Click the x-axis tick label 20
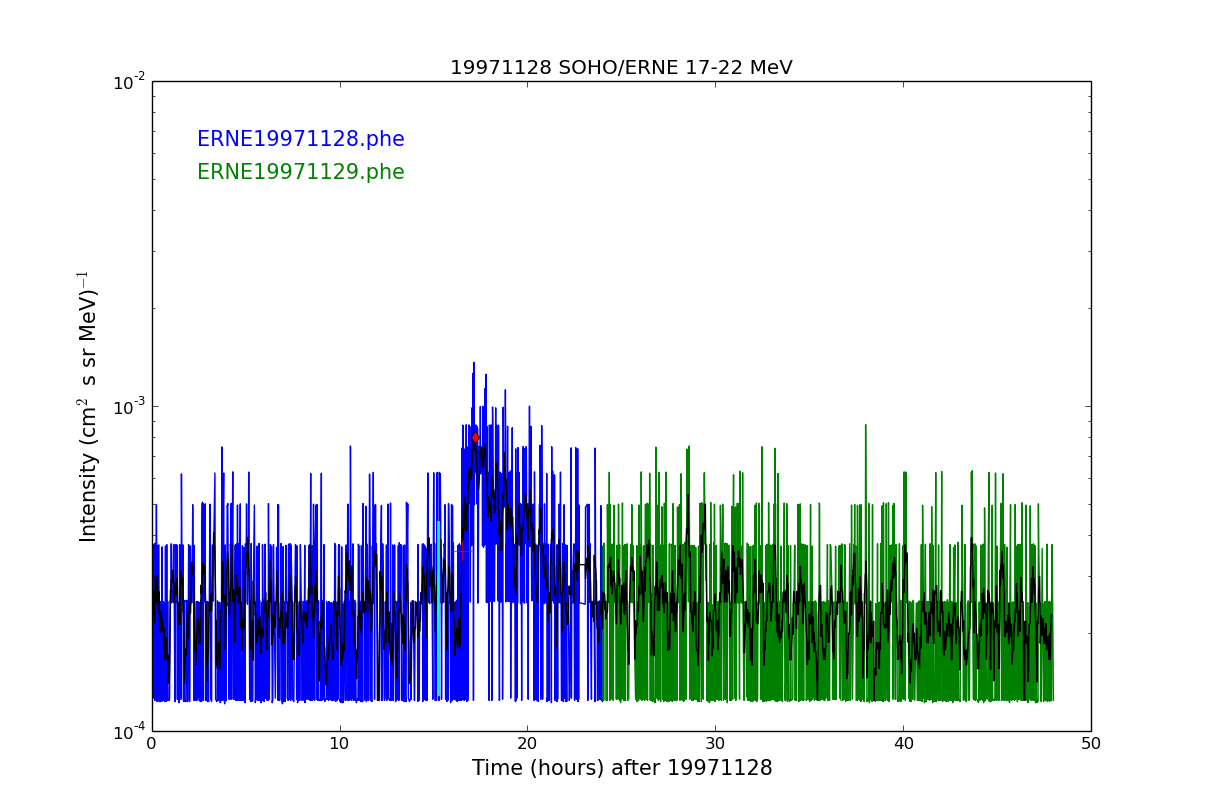The height and width of the screenshot is (812, 1212). pyautogui.click(x=527, y=744)
